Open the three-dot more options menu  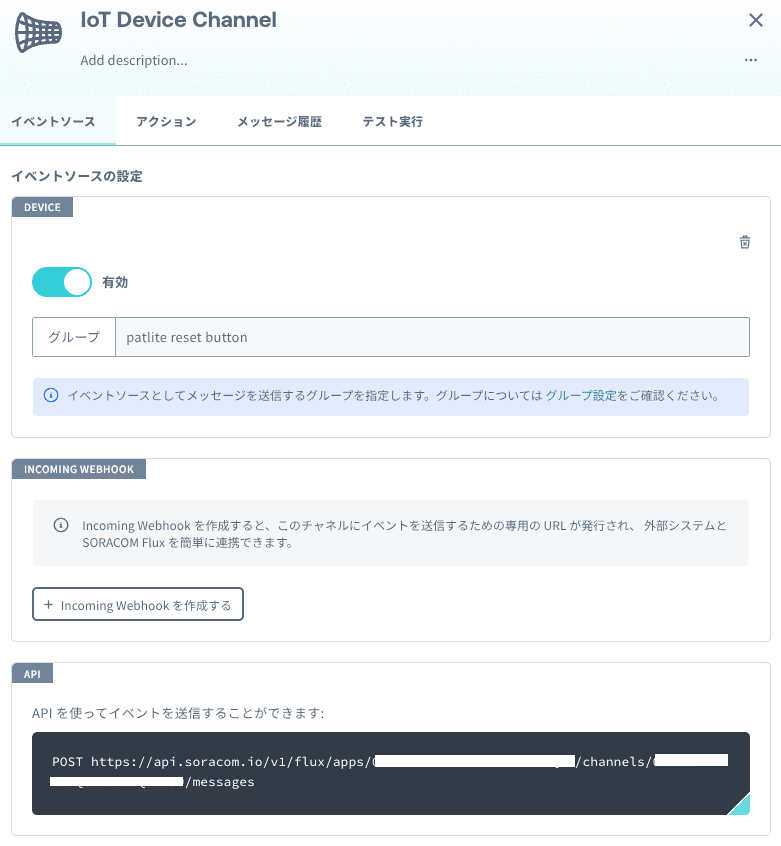tap(751, 60)
